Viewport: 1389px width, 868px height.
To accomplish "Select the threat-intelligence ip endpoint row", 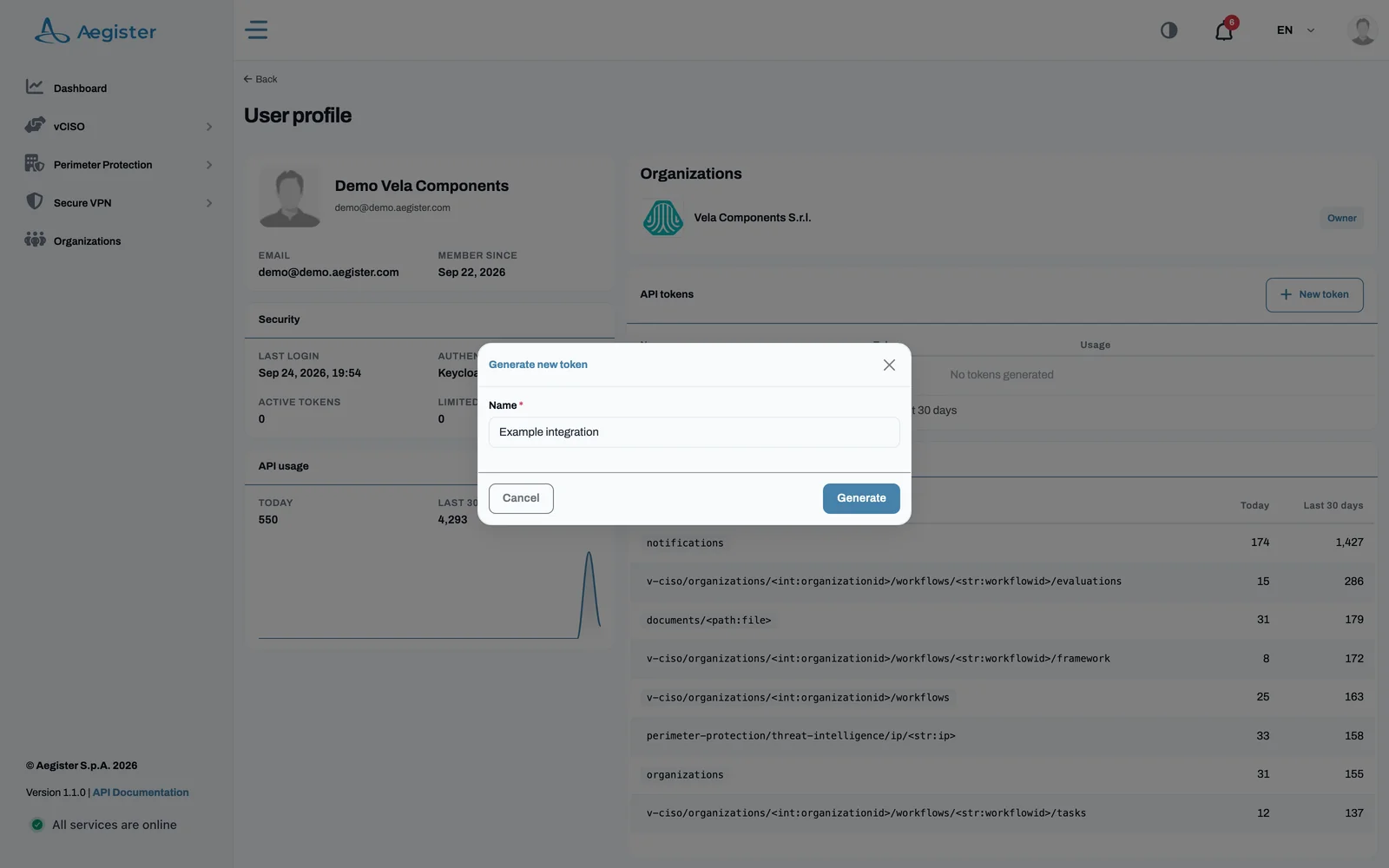I will pos(1003,736).
